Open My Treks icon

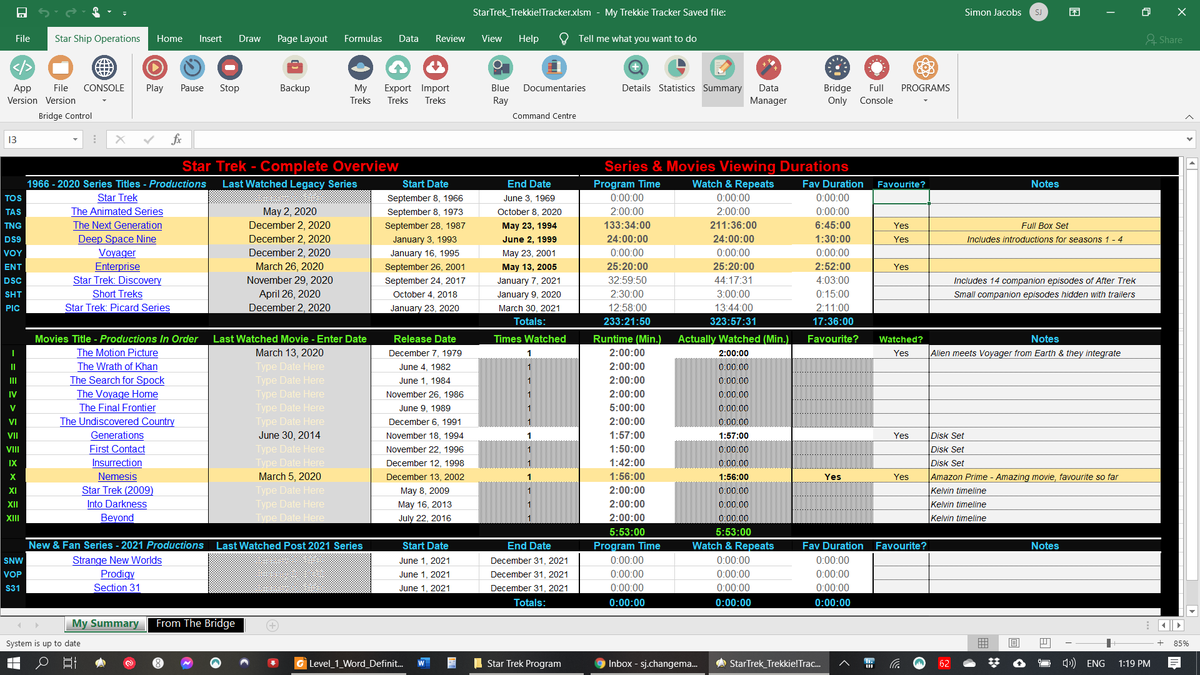360,68
